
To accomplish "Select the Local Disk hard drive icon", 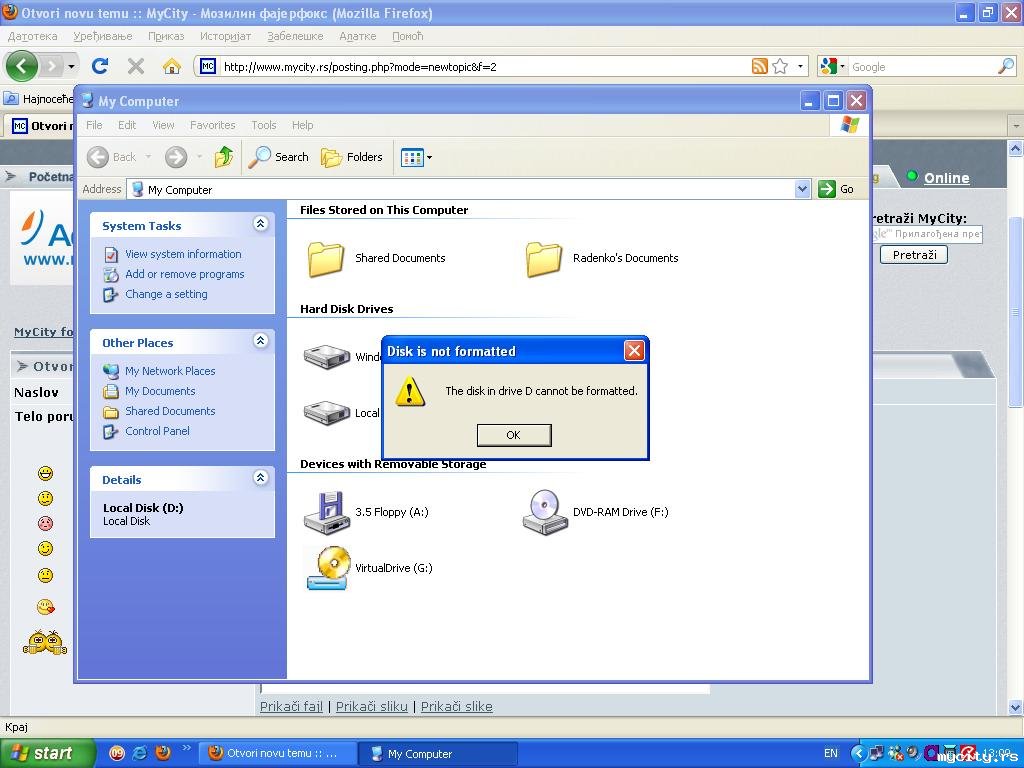I will tap(327, 413).
